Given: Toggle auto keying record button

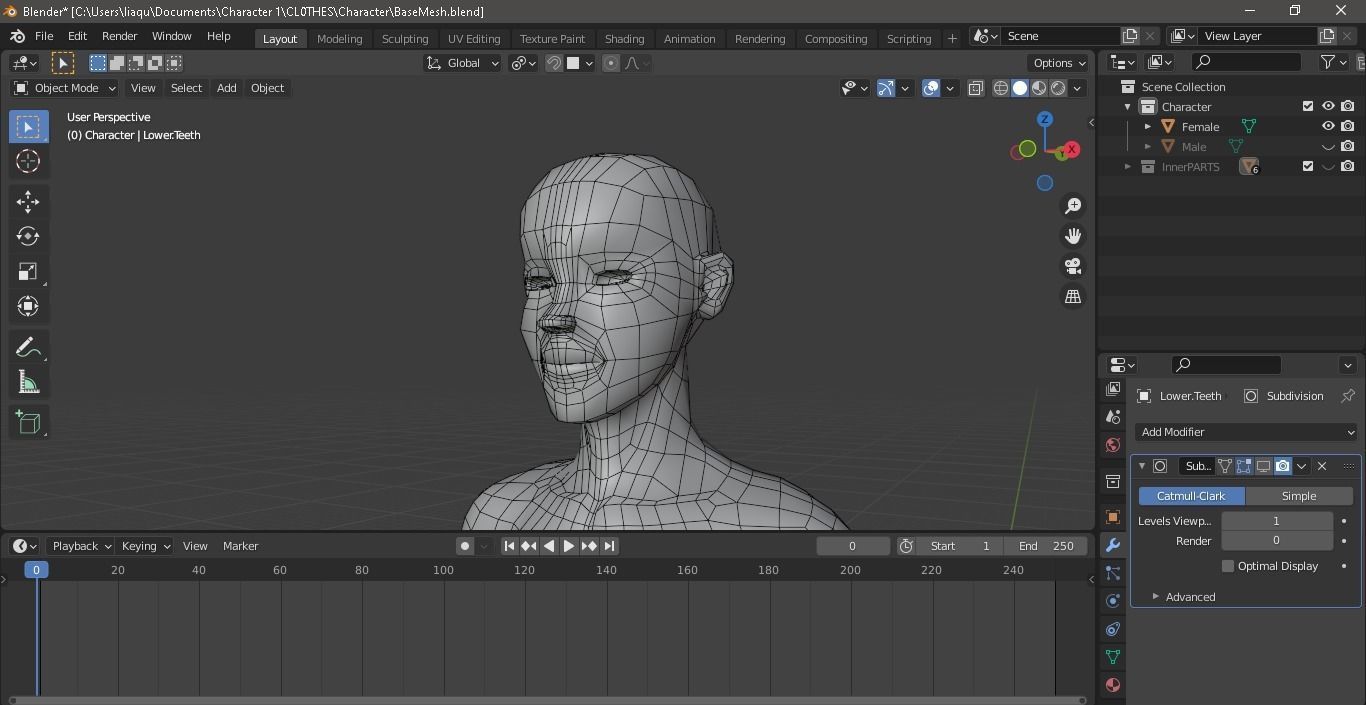Looking at the screenshot, I should 465,546.
